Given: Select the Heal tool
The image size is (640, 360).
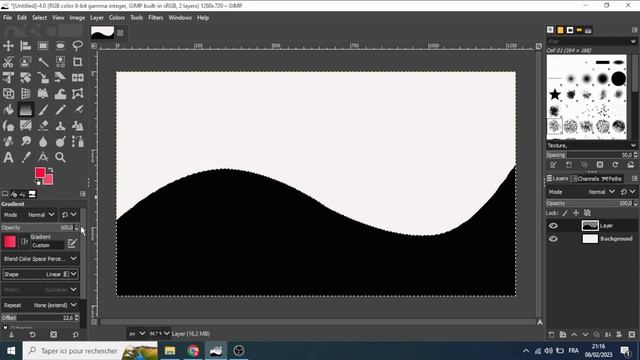Looking at the screenshot, I should coord(8,141).
